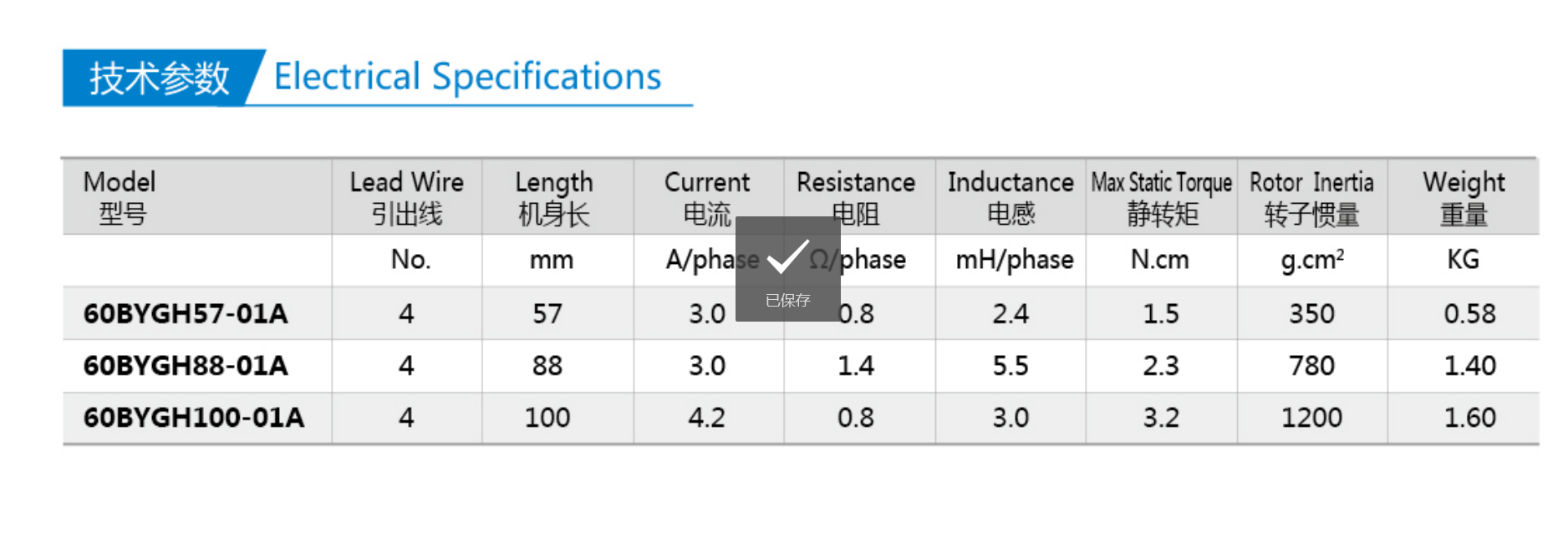This screenshot has width=1568, height=553.
Task: Click the Length column header
Action: click(553, 197)
